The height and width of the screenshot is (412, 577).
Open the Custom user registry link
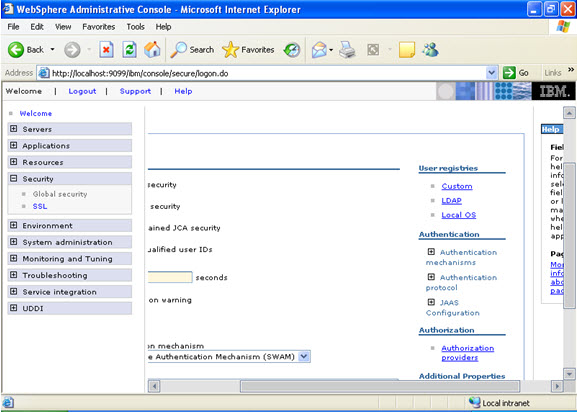pyautogui.click(x=457, y=186)
